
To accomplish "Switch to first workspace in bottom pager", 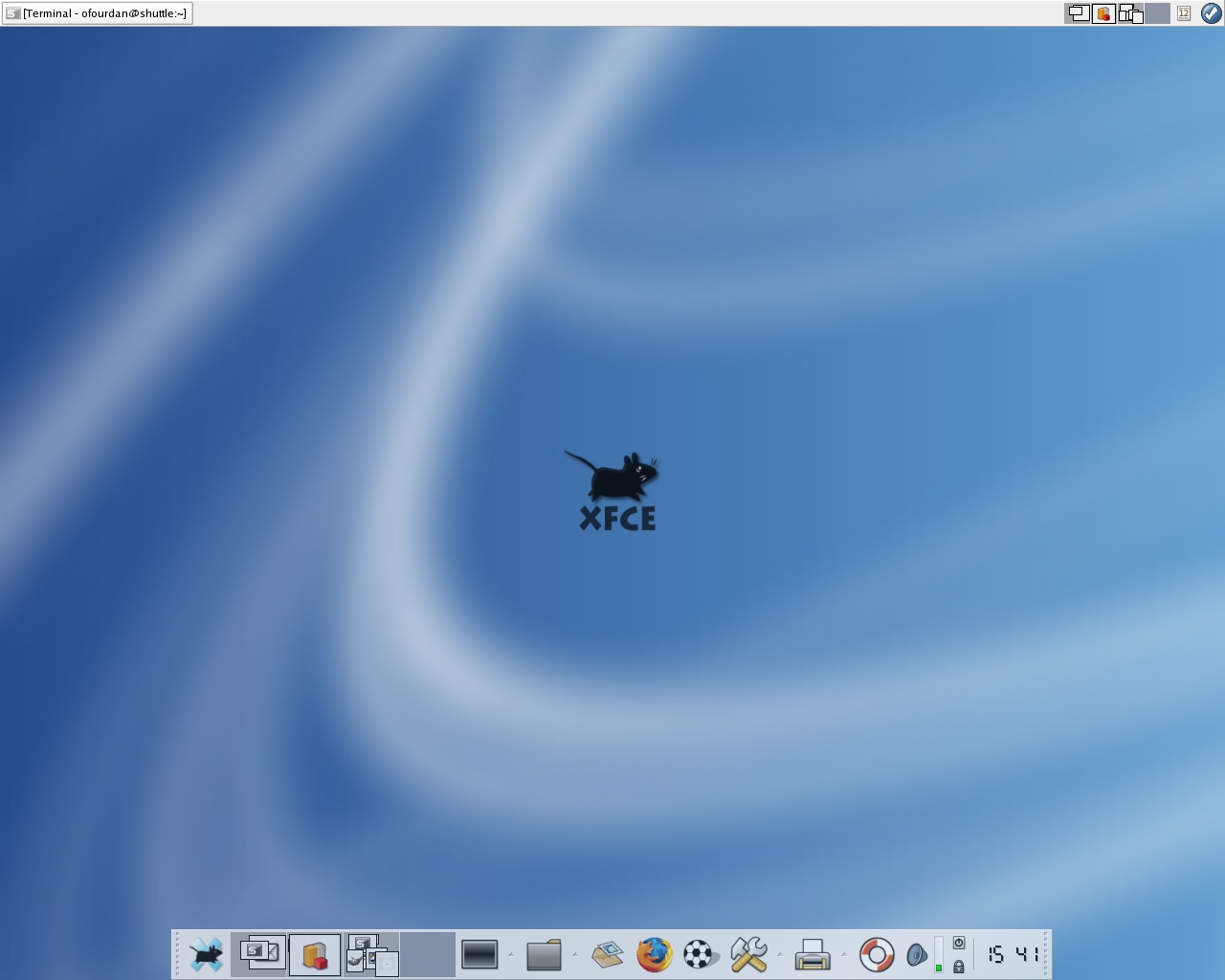I will (x=258, y=954).
